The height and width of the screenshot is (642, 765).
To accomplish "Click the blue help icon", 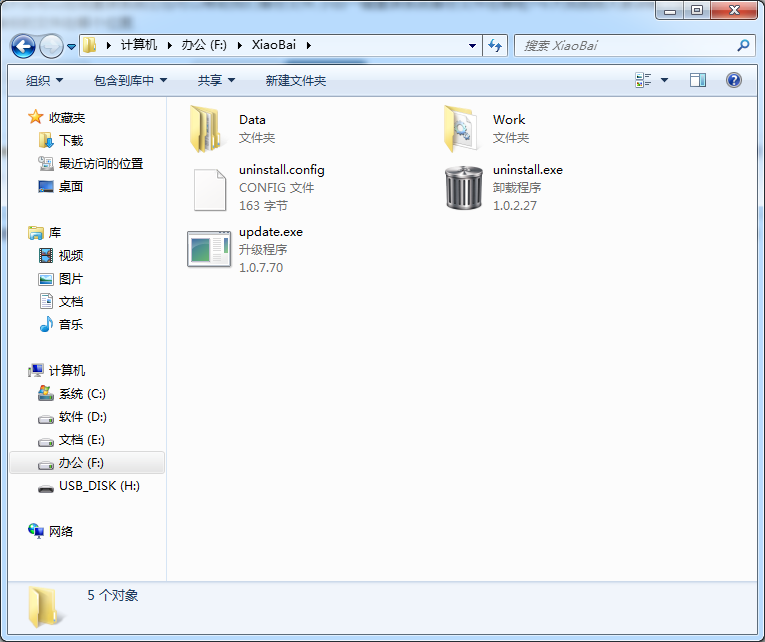I will [733, 80].
